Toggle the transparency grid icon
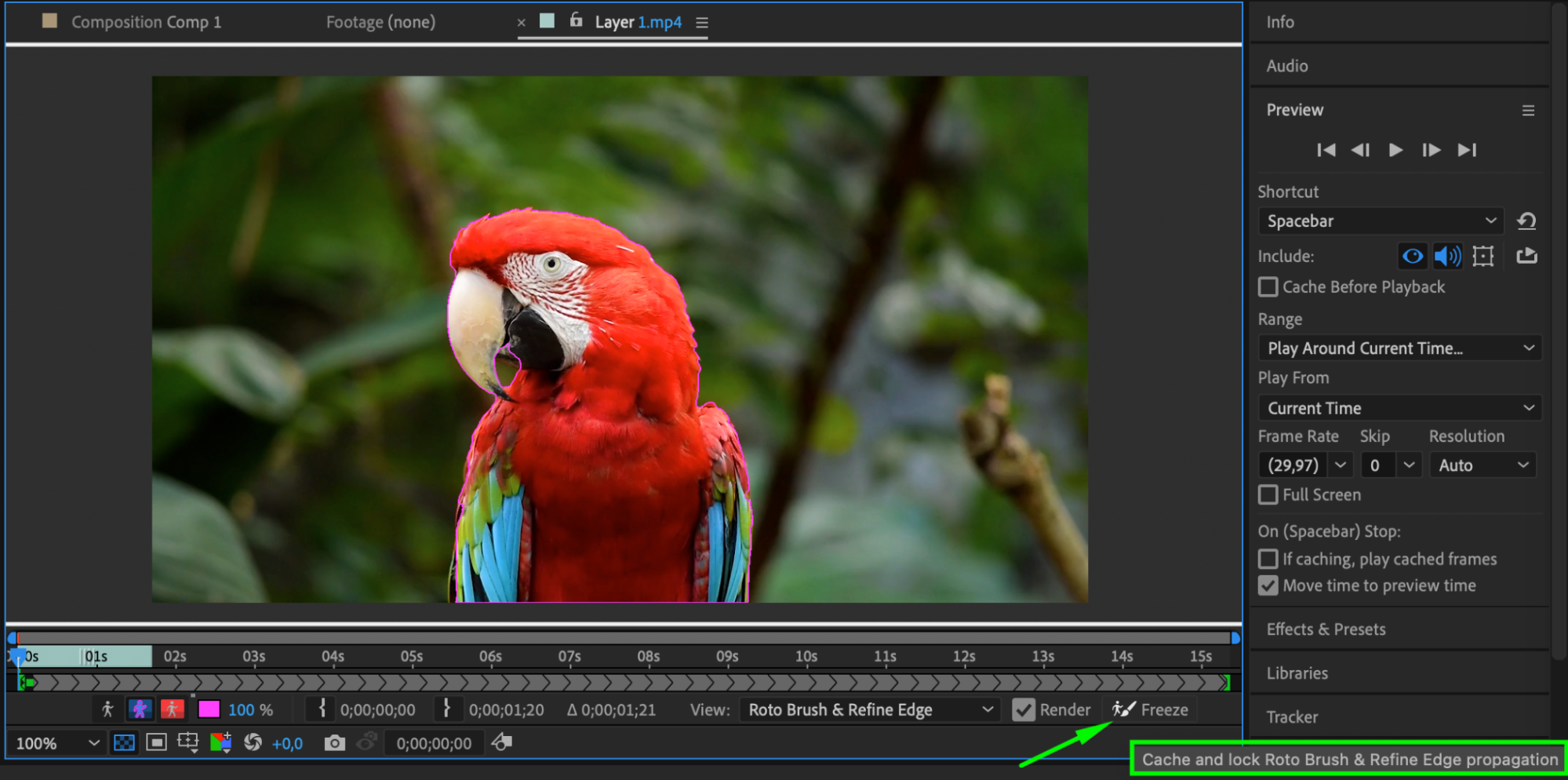The image size is (1568, 780). click(124, 743)
